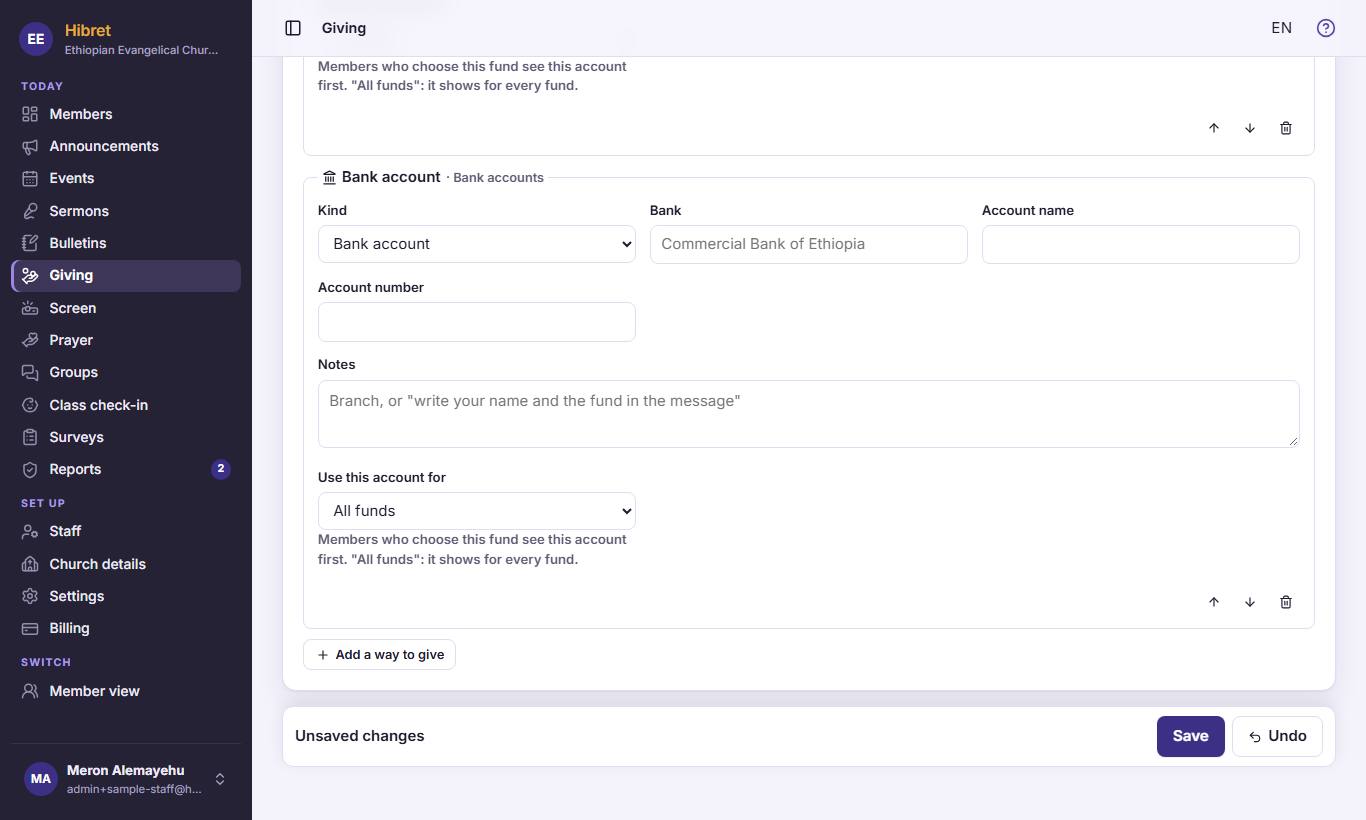This screenshot has height=820, width=1366.
Task: Click the Billing card icon
Action: tap(30, 628)
